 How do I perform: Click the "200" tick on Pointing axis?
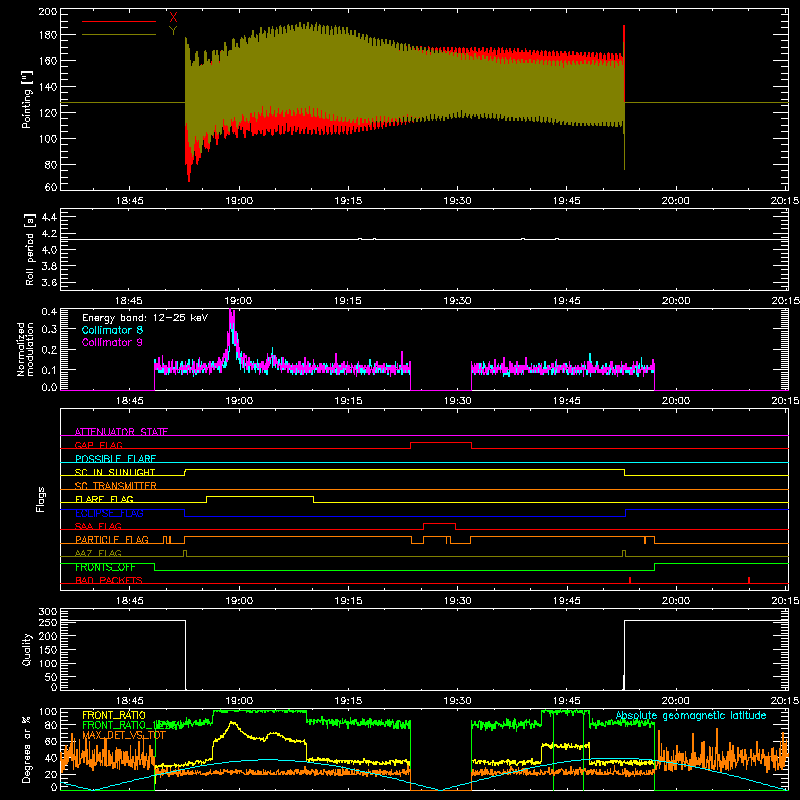48,12
